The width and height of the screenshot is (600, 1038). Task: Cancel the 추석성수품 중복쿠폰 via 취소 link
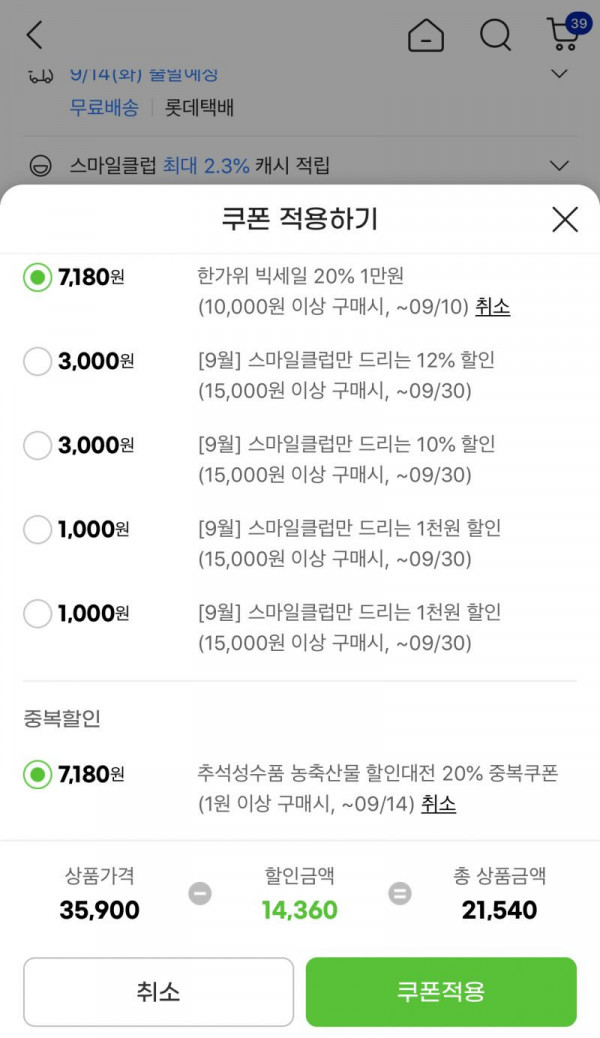pos(438,804)
